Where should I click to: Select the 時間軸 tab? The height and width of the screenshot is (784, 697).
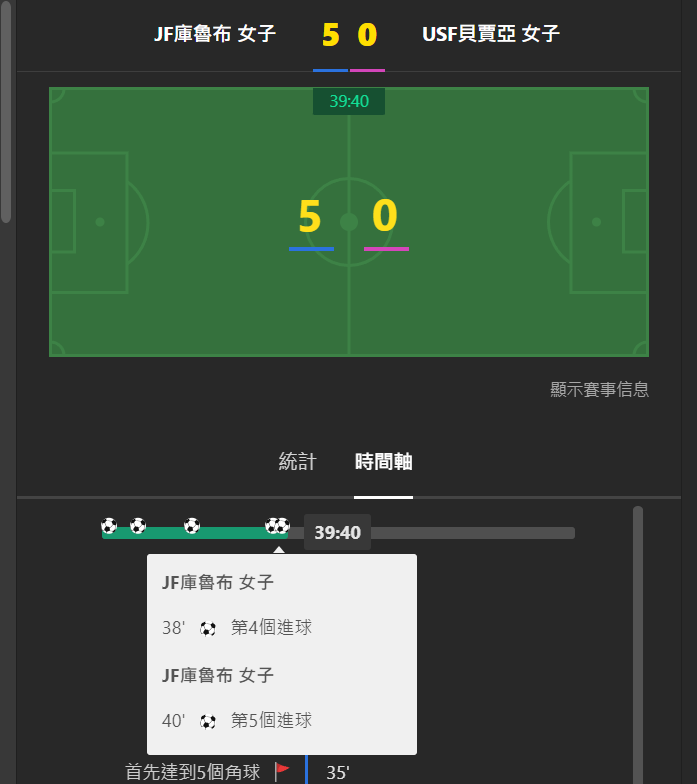click(384, 462)
